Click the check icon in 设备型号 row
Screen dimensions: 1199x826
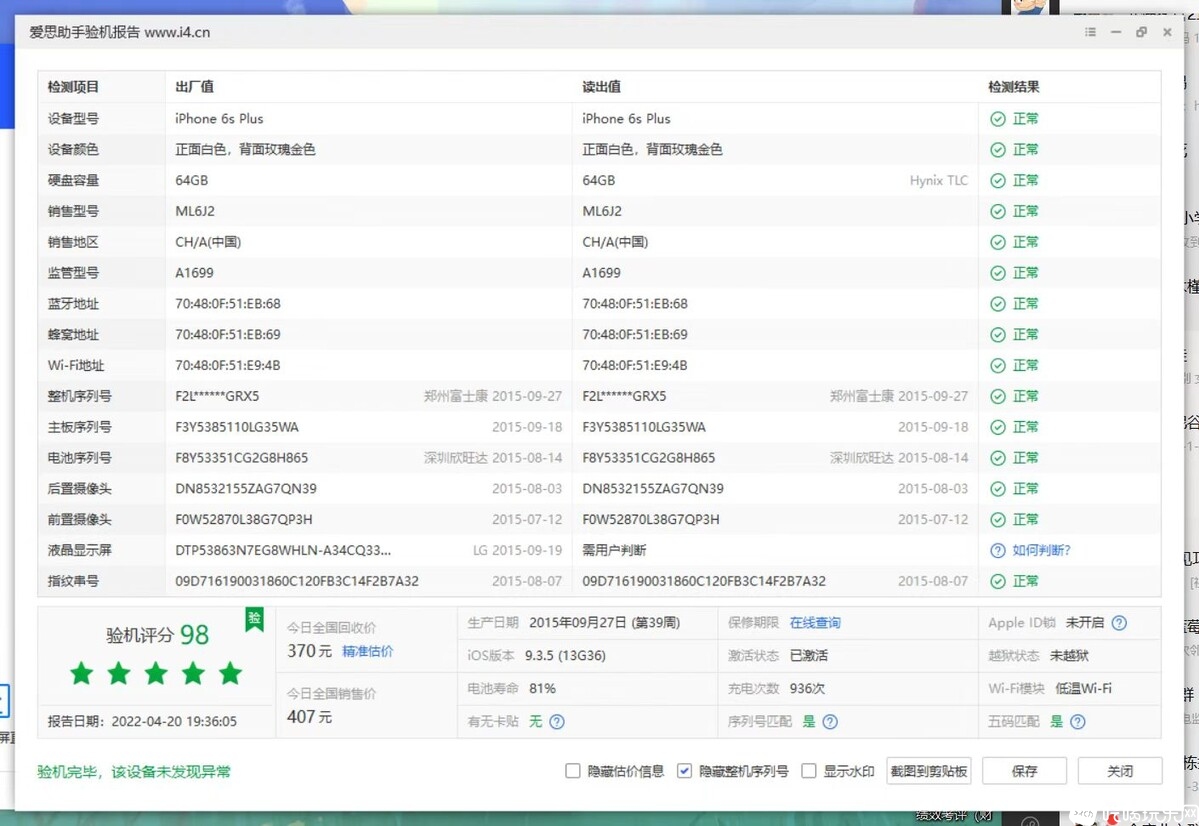click(998, 119)
